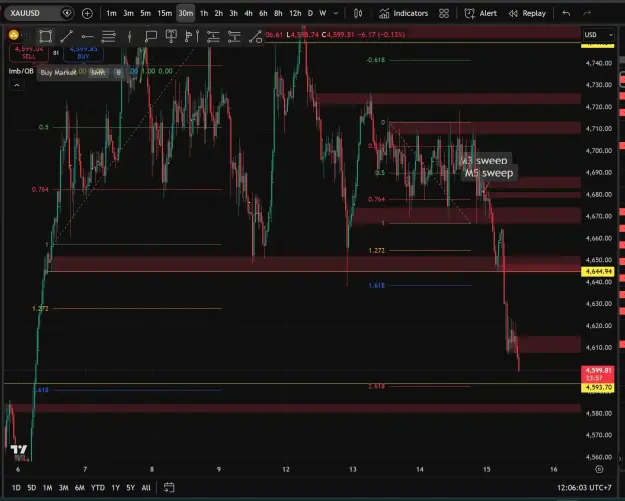The width and height of the screenshot is (625, 501).
Task: Switch to the daily D timeframe
Action: 310,13
